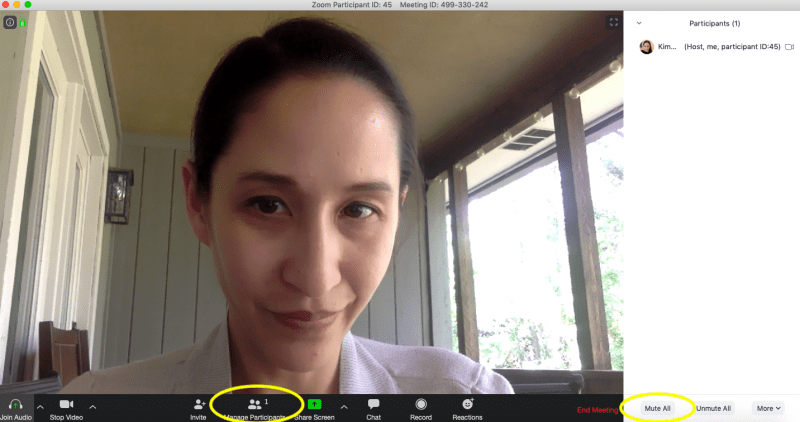Click the Unmute All button

(x=713, y=408)
